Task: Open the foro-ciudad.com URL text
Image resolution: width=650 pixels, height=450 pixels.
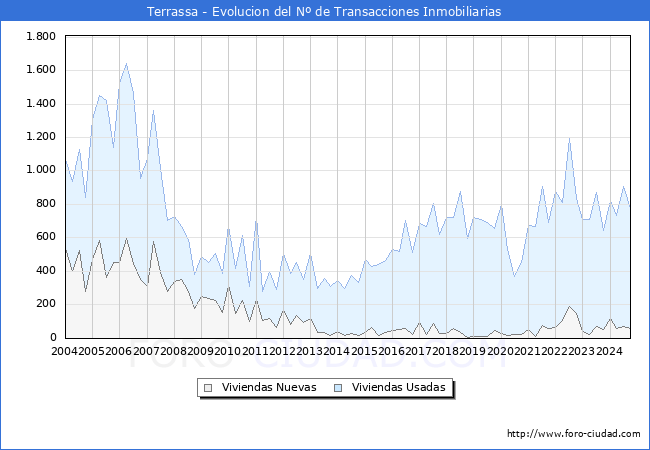Action: click(574, 433)
